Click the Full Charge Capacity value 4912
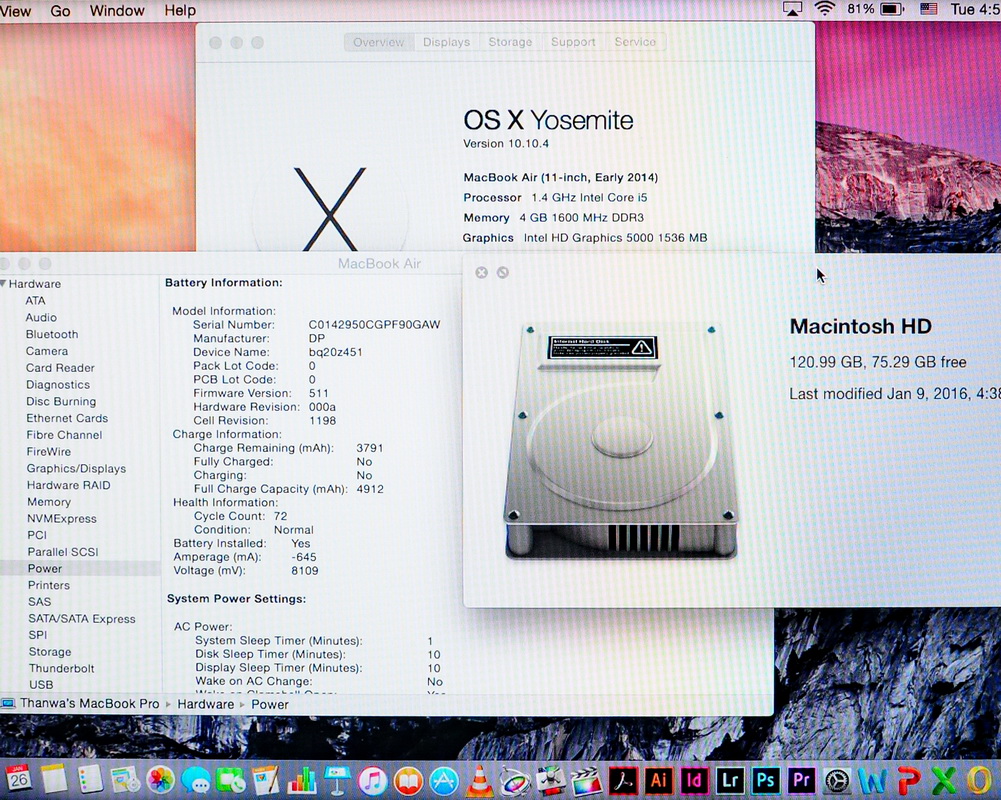The image size is (1001, 800). point(370,489)
